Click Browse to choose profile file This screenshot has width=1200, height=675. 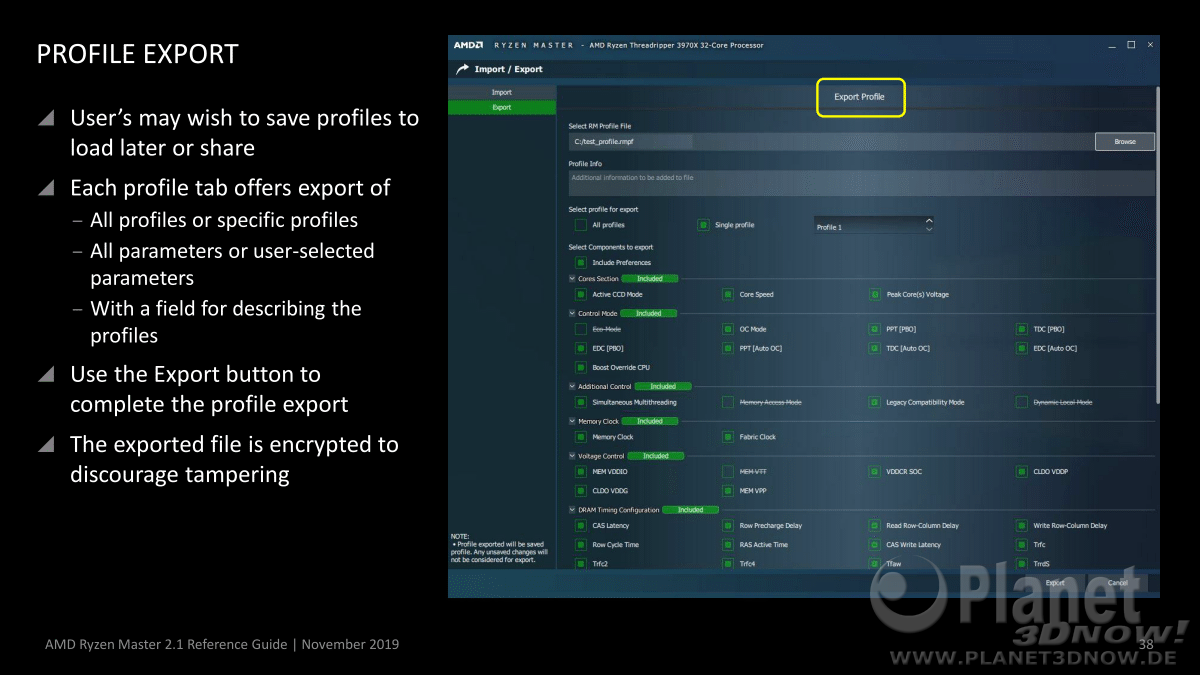tap(1125, 142)
